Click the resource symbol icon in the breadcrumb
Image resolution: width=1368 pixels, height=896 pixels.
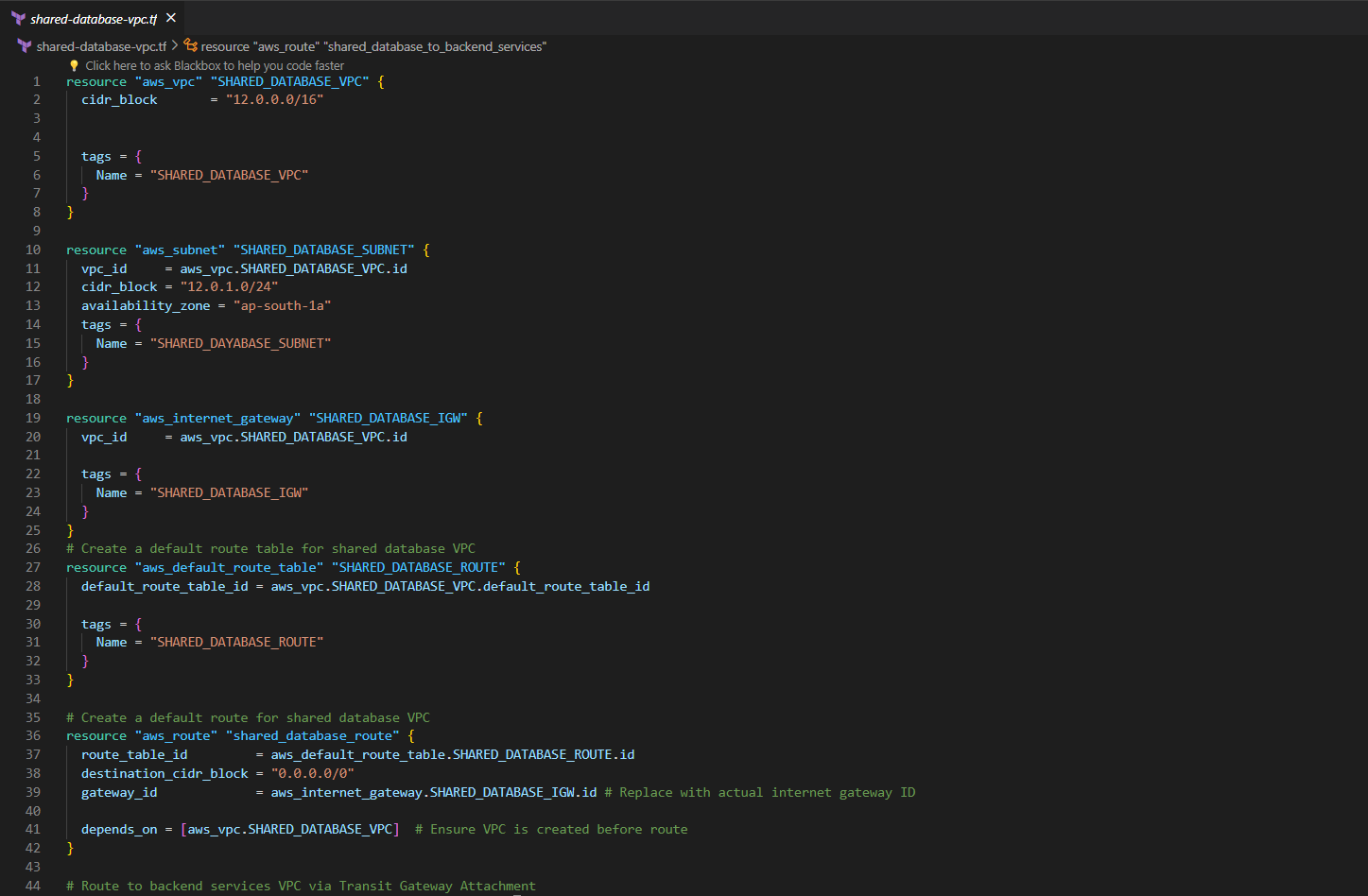(x=191, y=46)
